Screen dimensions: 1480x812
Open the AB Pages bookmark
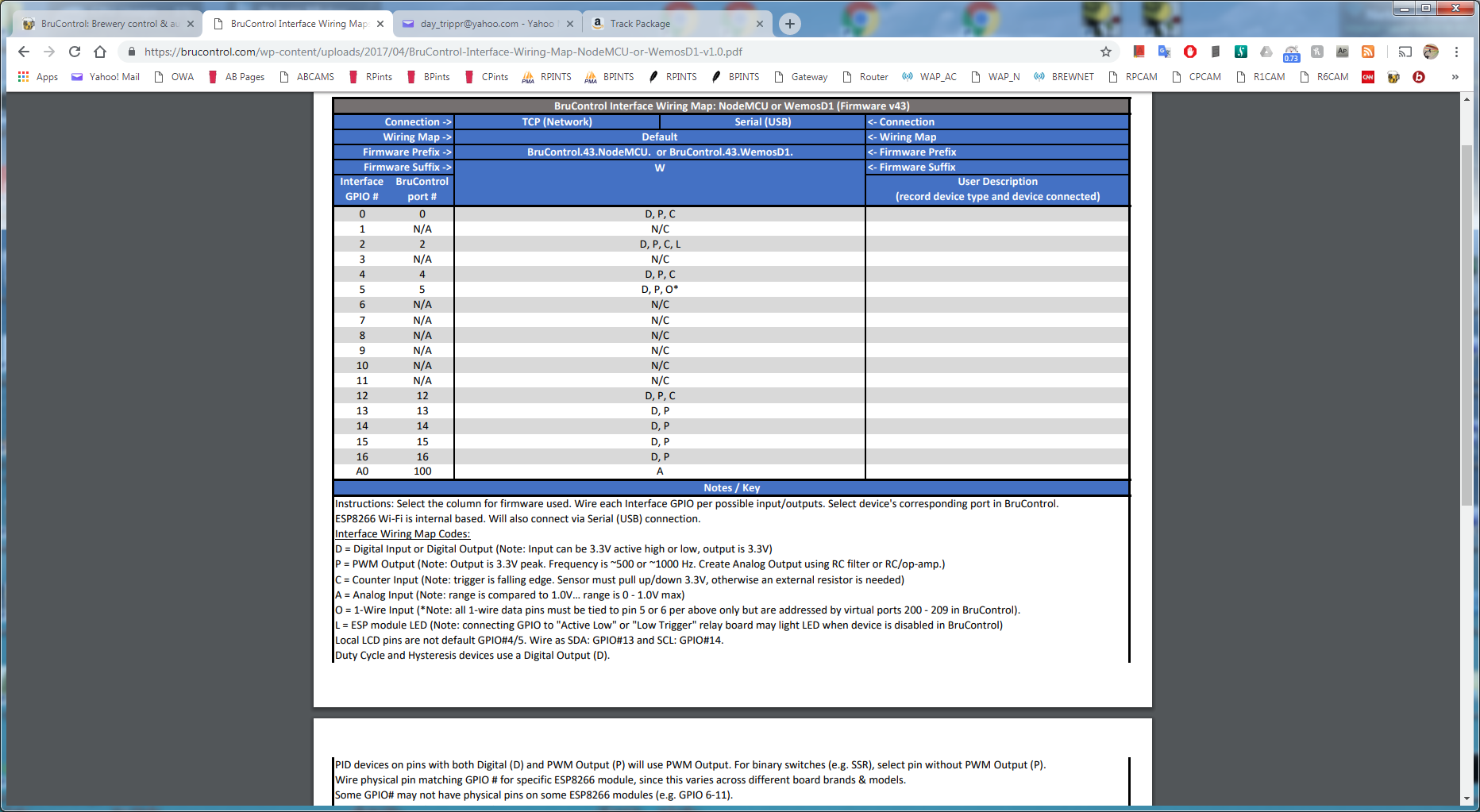(x=237, y=77)
